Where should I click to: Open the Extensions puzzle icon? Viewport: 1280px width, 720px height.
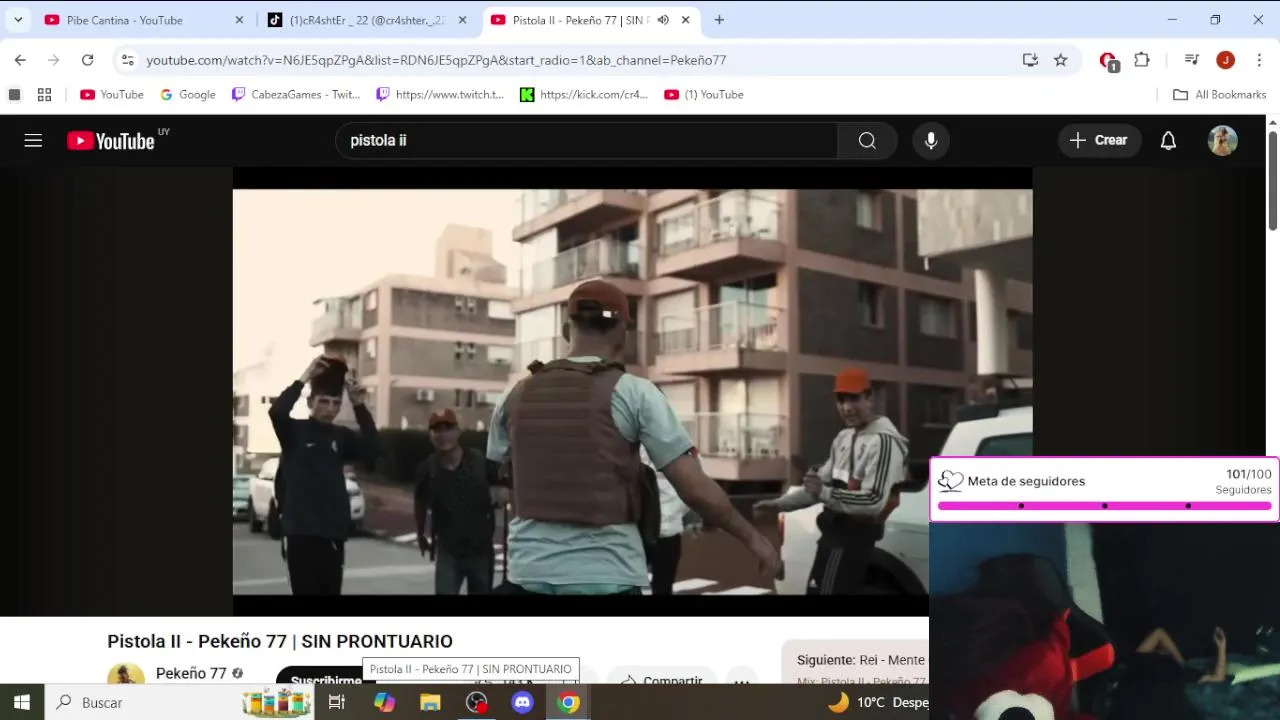[x=1142, y=60]
